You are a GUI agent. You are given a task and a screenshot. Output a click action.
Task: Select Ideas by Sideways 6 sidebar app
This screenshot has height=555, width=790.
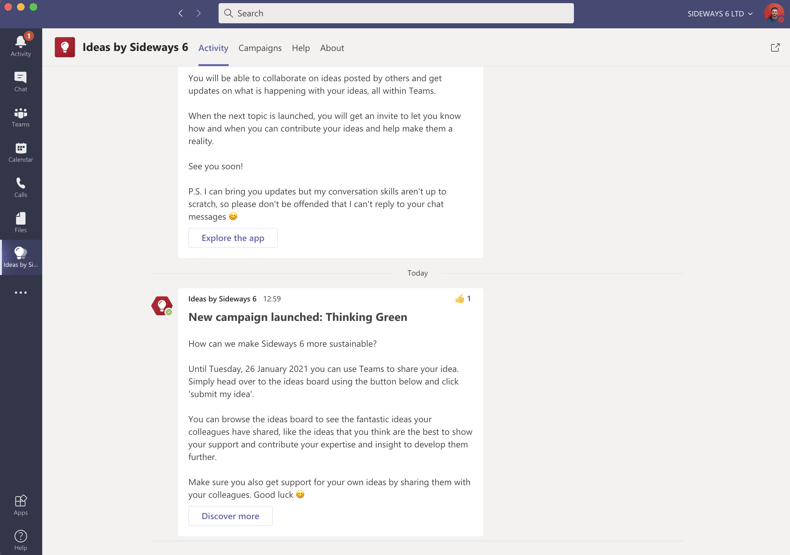(21, 257)
